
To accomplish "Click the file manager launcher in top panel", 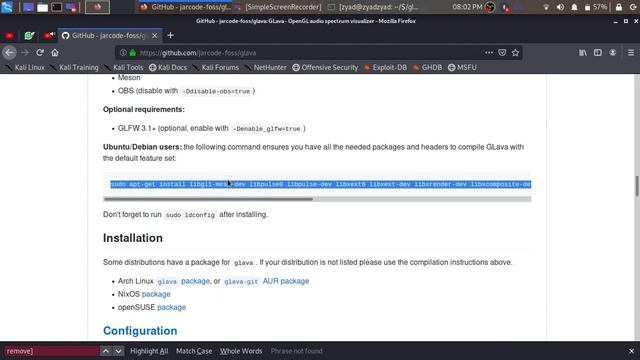I will (42, 7).
